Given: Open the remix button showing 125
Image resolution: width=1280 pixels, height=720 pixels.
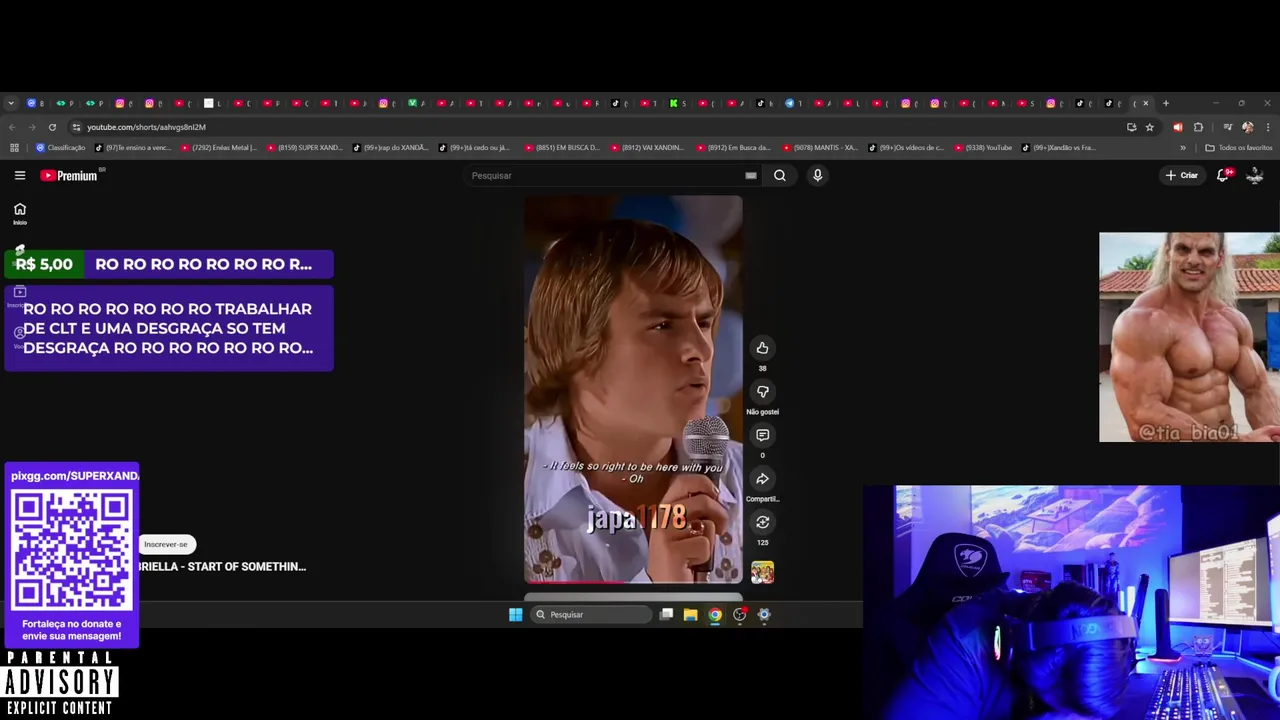Looking at the screenshot, I should pos(762,522).
